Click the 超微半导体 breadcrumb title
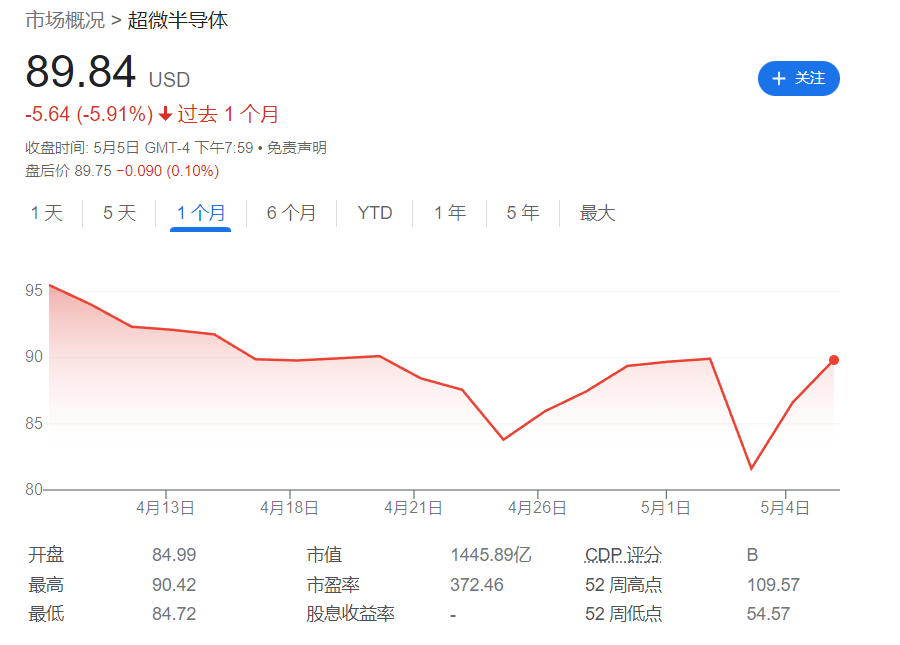 [178, 20]
